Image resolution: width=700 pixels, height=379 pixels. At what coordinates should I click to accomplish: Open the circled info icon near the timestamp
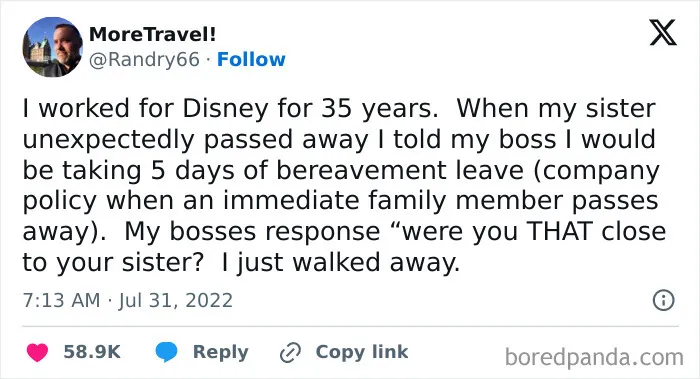click(663, 300)
